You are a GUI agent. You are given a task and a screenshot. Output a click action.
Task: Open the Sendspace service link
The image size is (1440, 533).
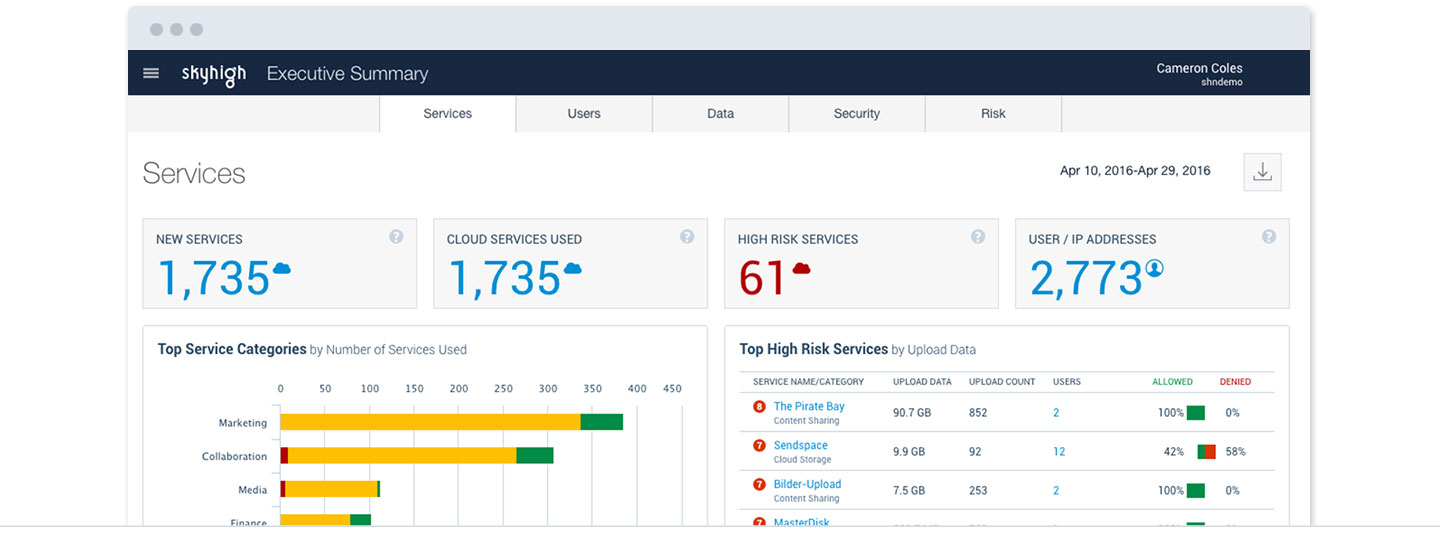(x=801, y=445)
